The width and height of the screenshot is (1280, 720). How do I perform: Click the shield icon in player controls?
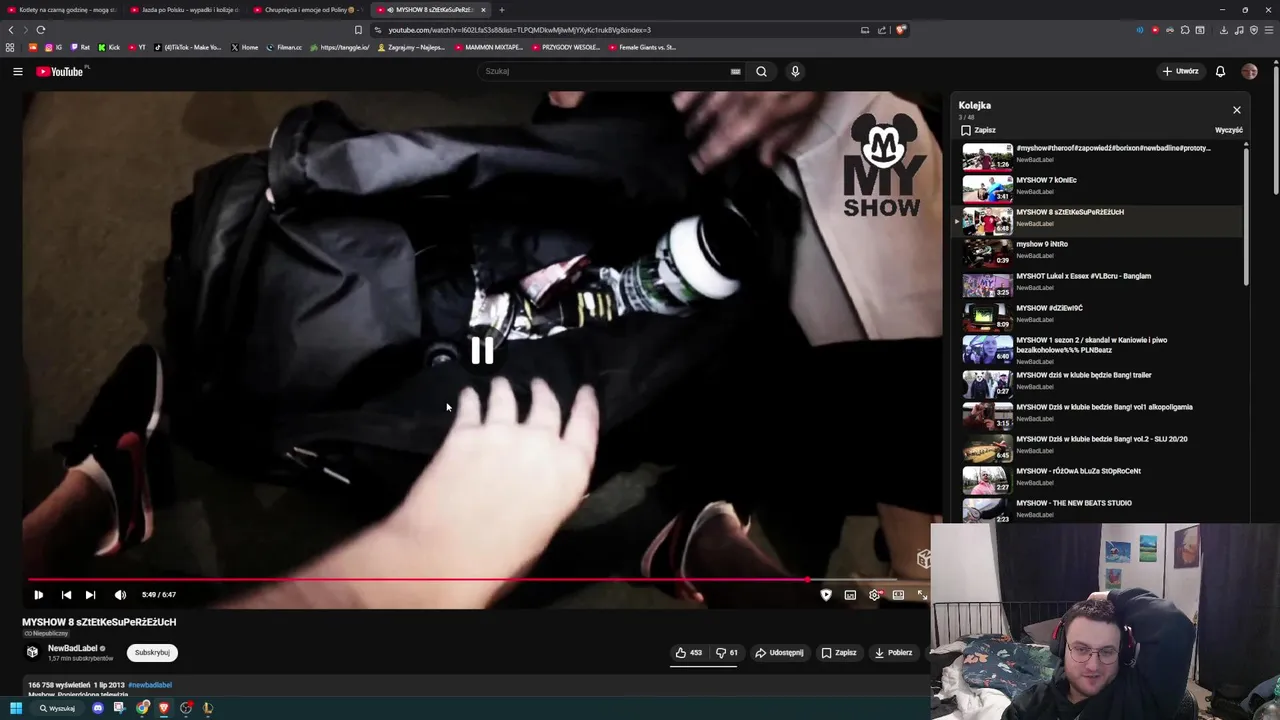pyautogui.click(x=826, y=595)
